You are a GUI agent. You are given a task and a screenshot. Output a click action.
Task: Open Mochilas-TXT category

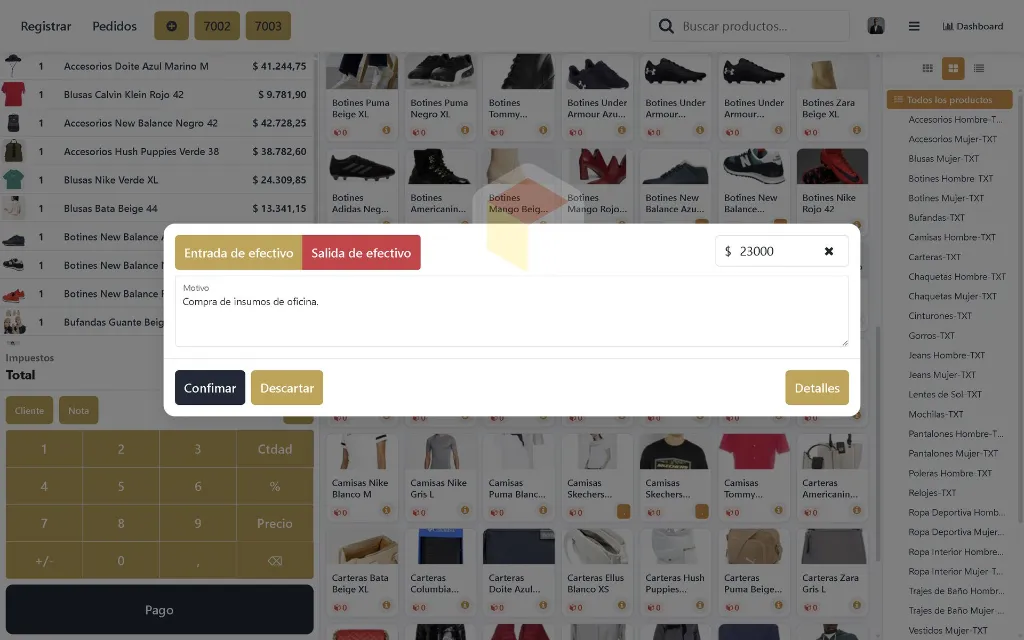pyautogui.click(x=936, y=414)
